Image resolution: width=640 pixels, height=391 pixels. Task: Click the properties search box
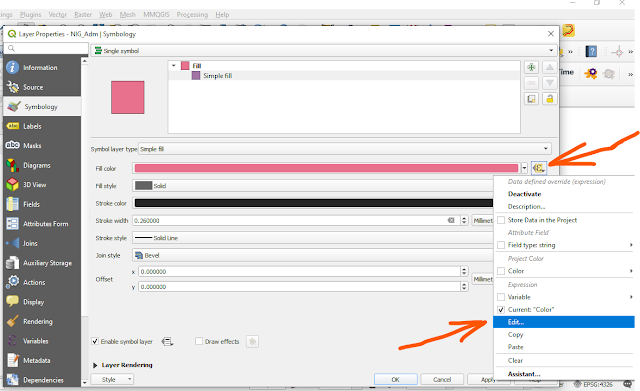(46, 48)
